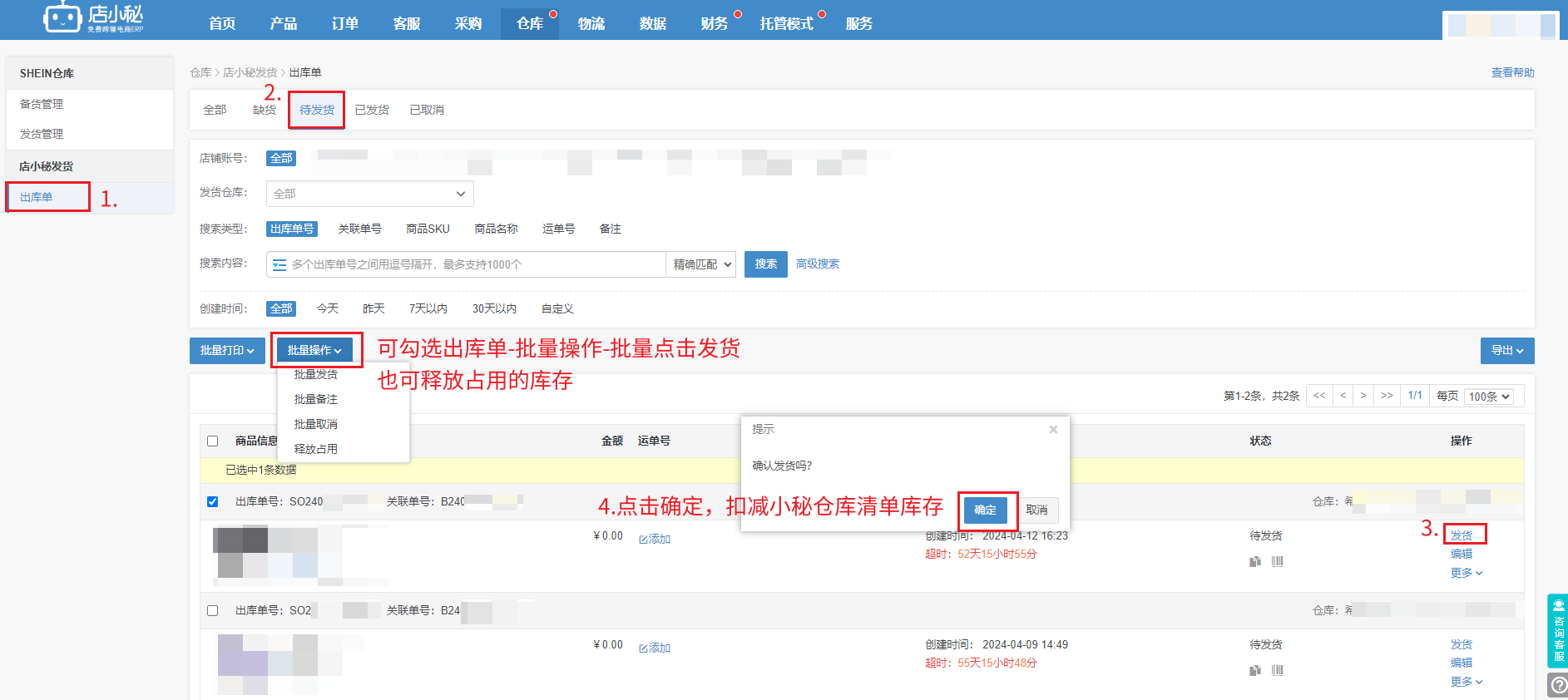Open 发货管理 in the left sidebar

(42, 134)
